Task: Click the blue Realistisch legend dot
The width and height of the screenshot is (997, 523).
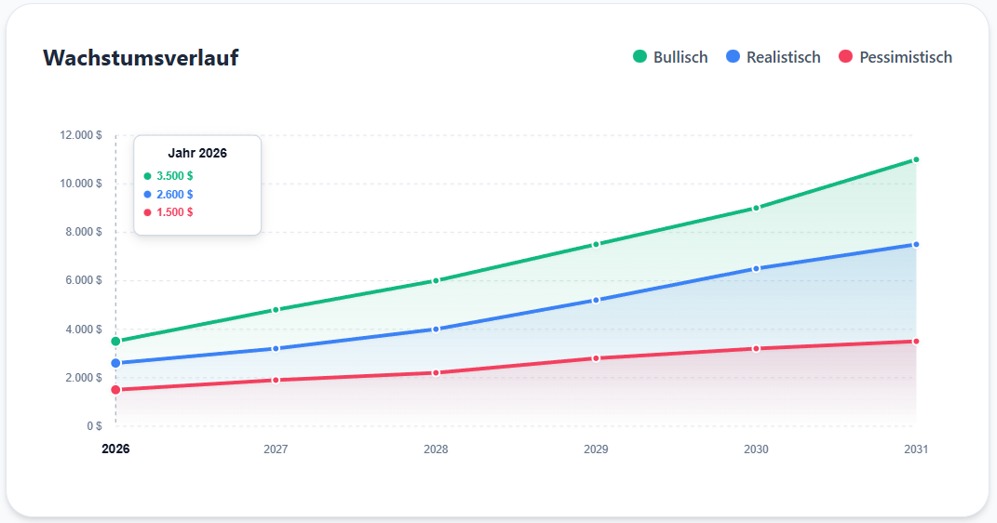Action: (733, 57)
